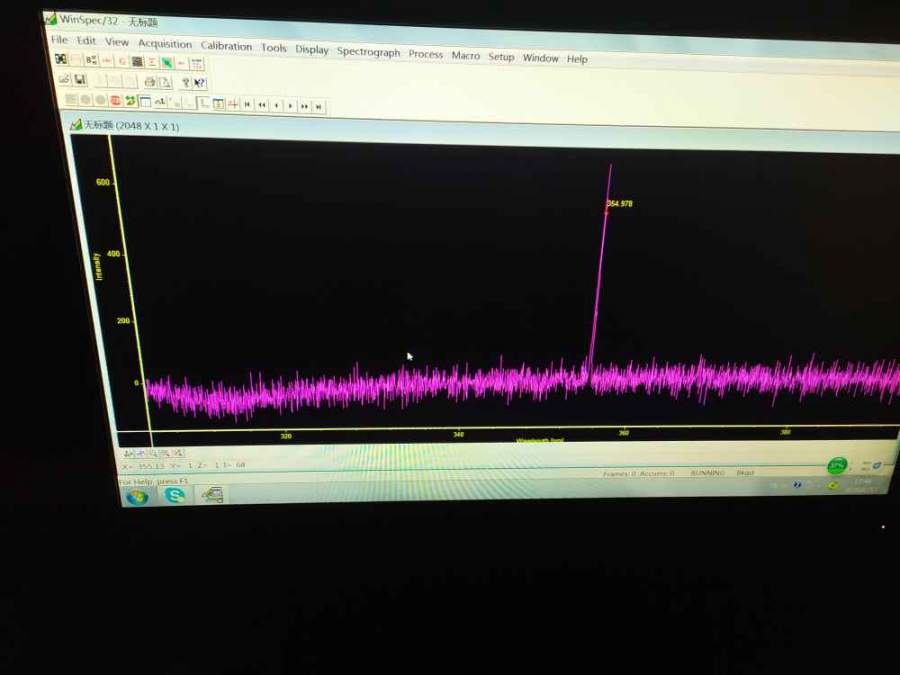
Task: Click the Open file folder icon
Action: coord(64,79)
